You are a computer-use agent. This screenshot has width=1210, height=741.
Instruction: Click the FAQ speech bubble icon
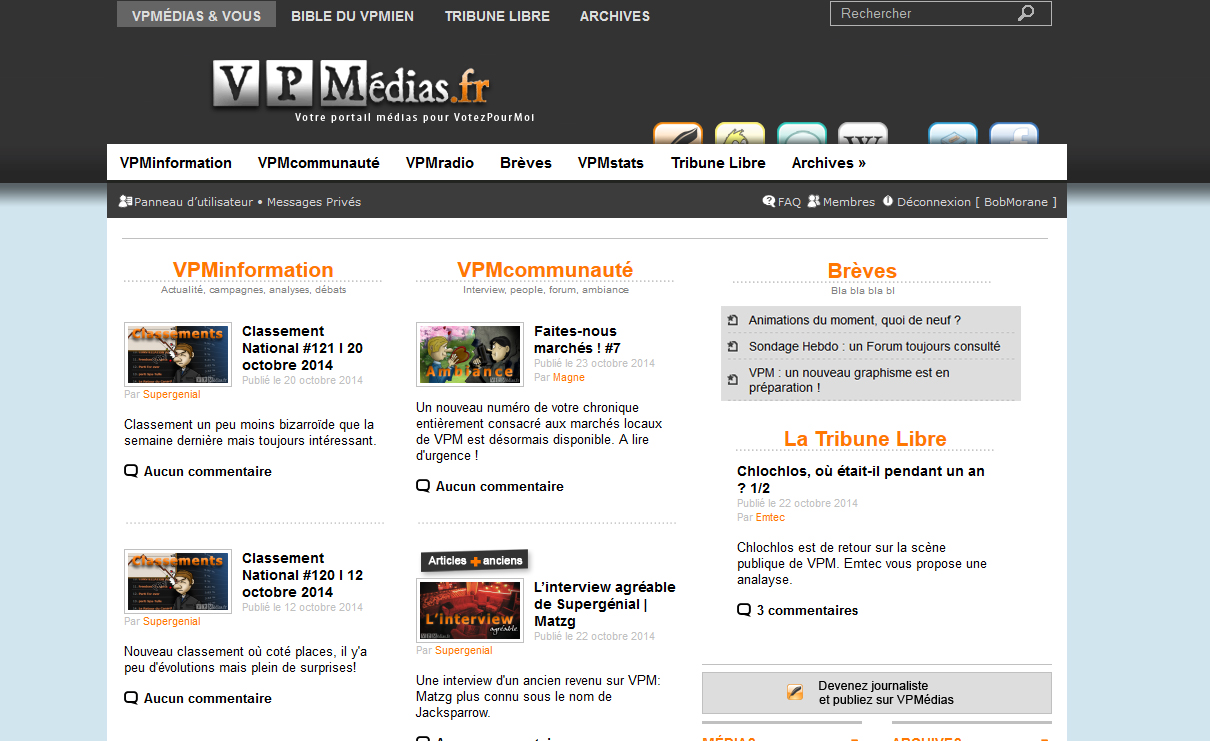point(769,201)
